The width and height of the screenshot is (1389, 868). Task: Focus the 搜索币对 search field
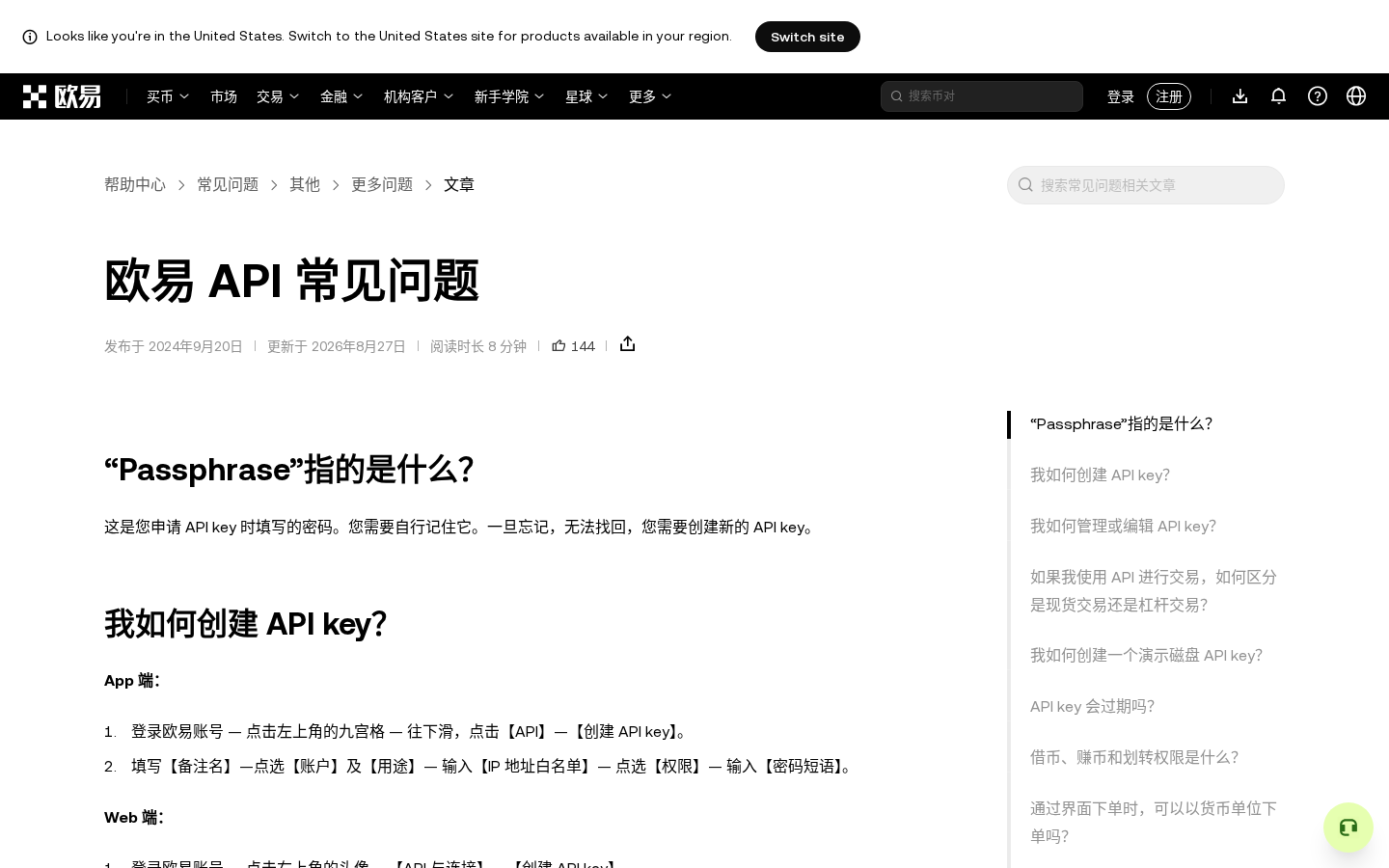pos(982,96)
